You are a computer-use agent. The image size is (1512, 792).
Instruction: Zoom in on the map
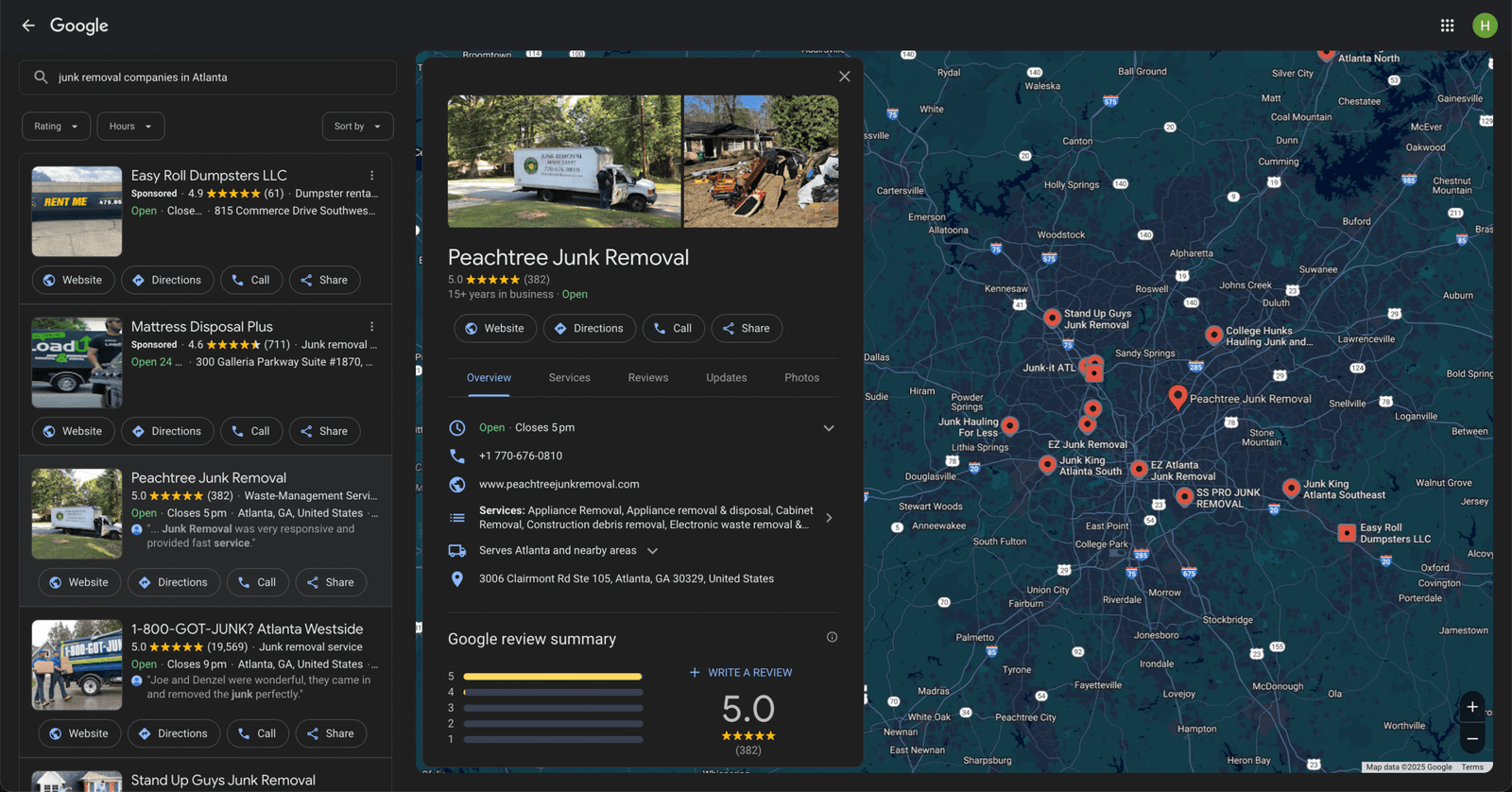click(1472, 707)
